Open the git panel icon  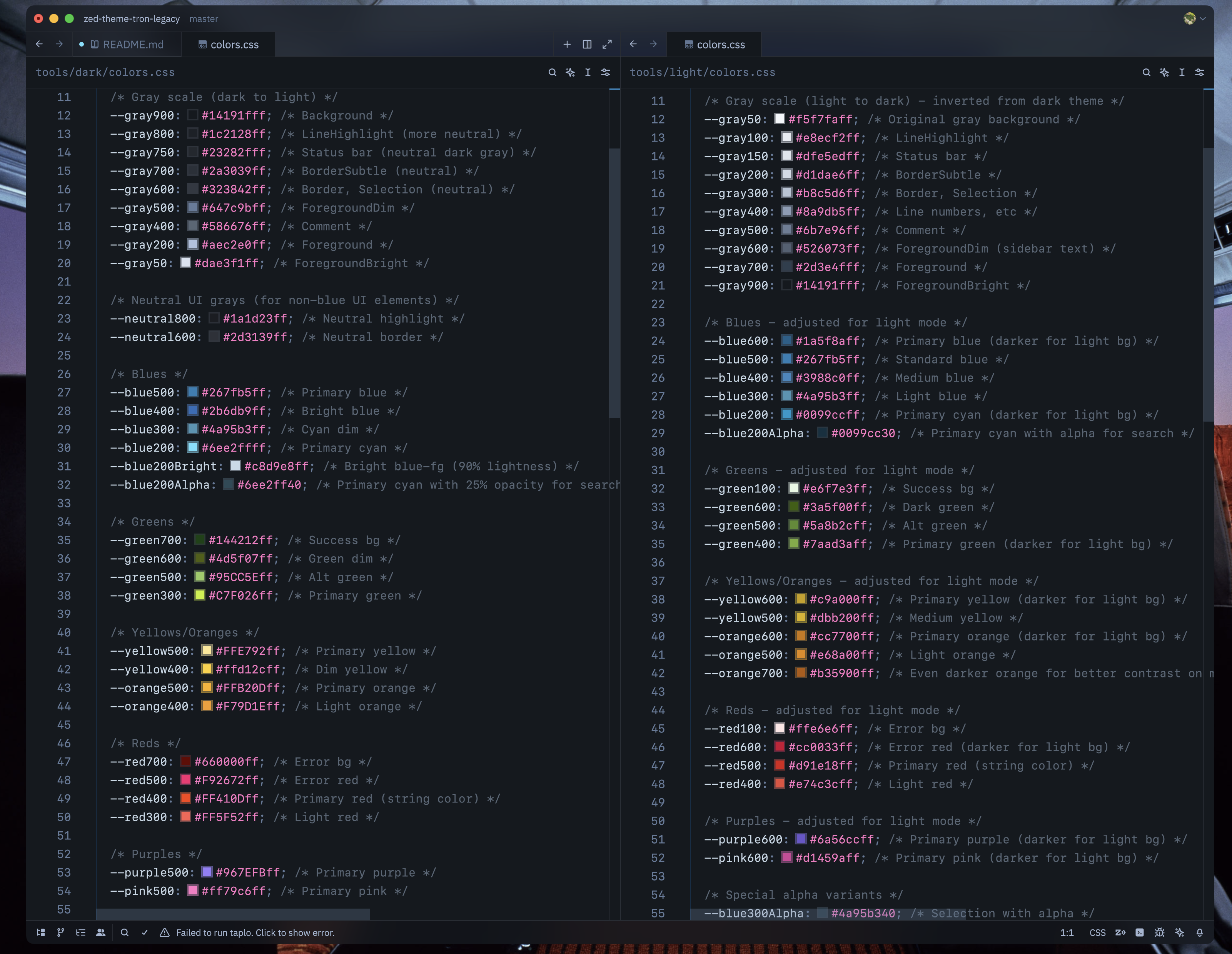(x=60, y=932)
